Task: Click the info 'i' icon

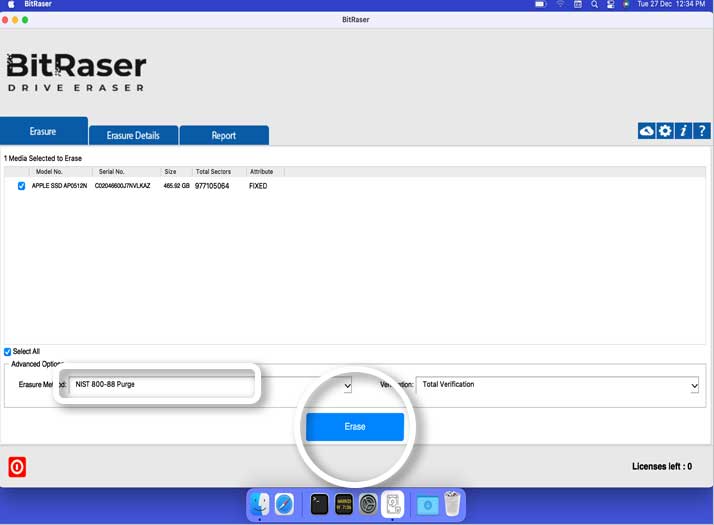Action: (683, 131)
